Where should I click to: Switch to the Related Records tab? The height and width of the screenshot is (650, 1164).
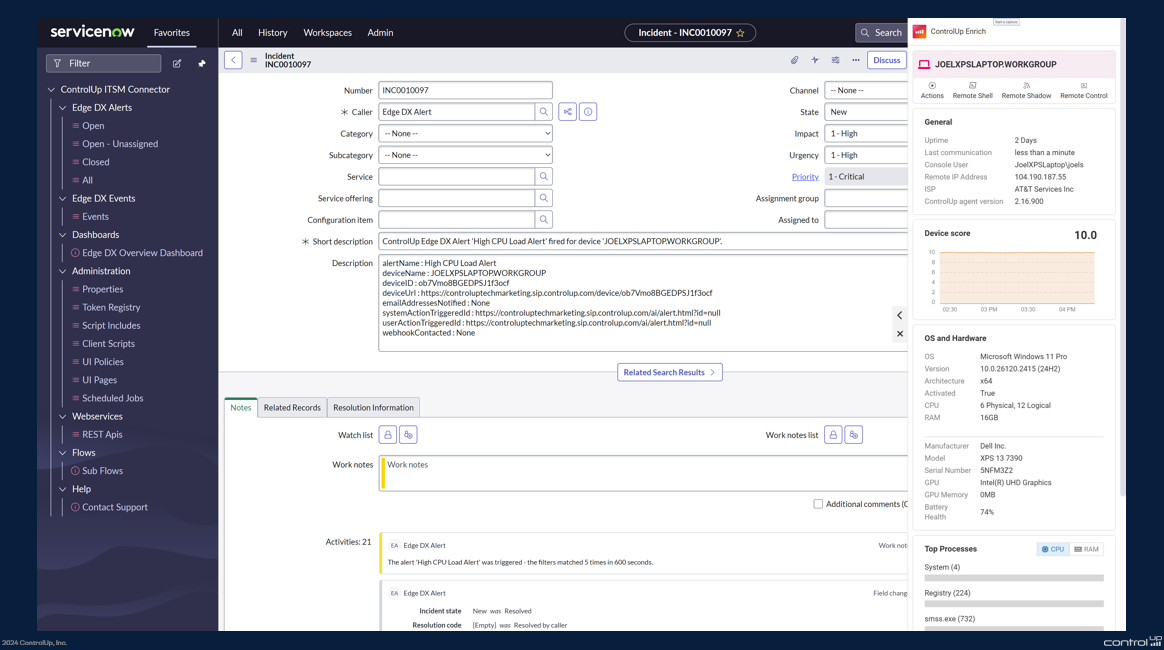[292, 407]
